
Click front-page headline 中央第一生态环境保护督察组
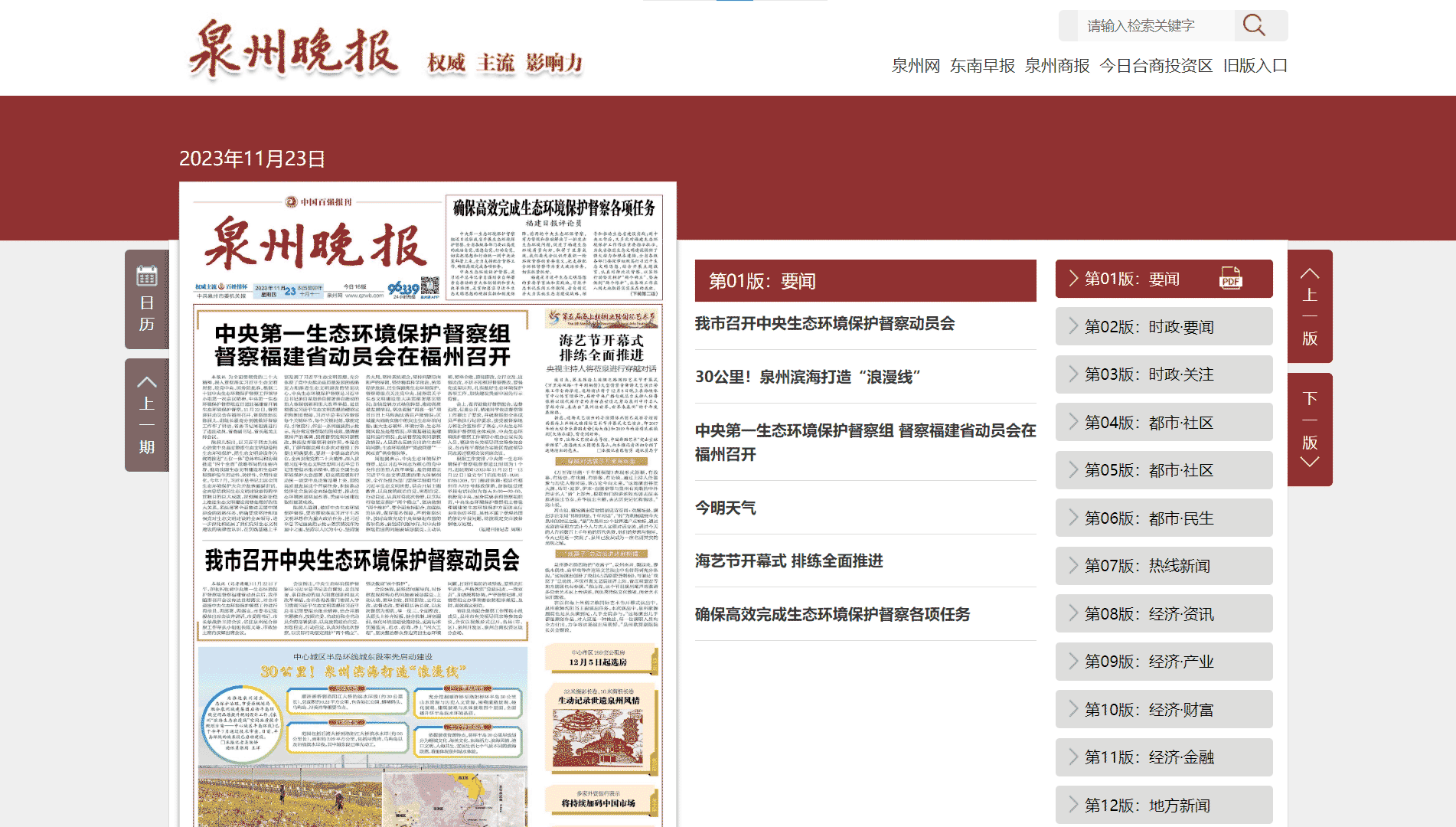pyautogui.click(x=362, y=345)
